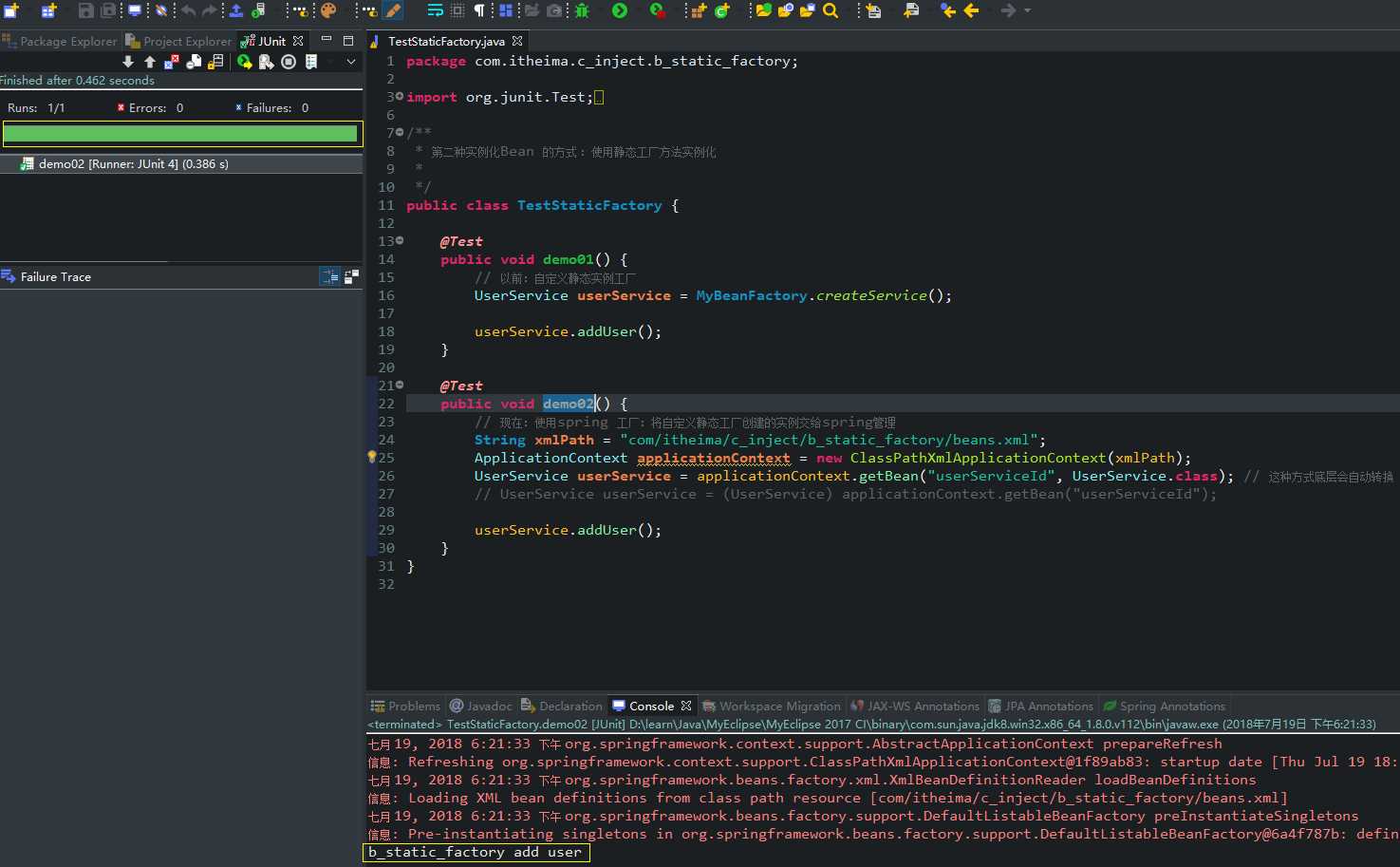Viewport: 1400px width, 867px height.
Task: Collapse the class Javadoc comment
Action: click(400, 133)
